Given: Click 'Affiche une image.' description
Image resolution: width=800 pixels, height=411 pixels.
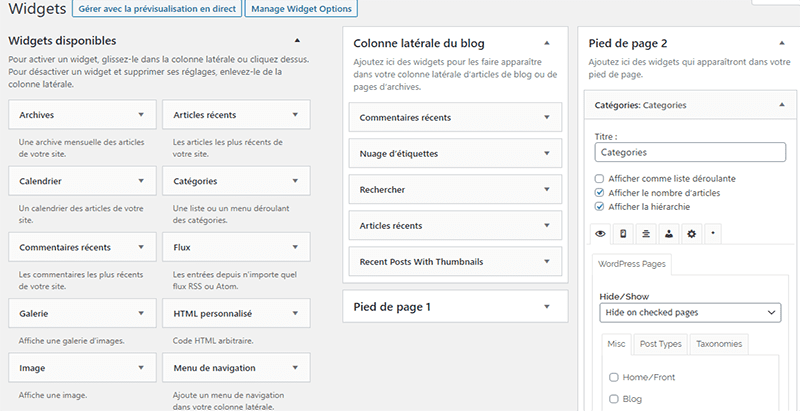Looking at the screenshot, I should pyautogui.click(x=53, y=395).
